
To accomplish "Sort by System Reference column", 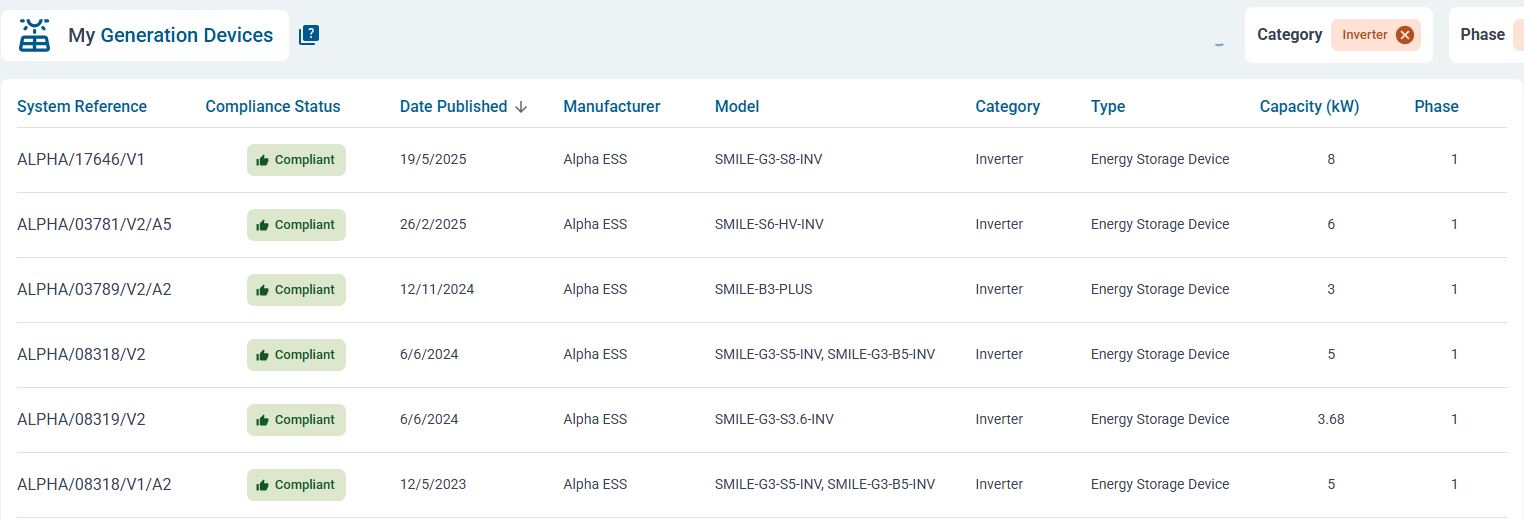I will coord(82,106).
